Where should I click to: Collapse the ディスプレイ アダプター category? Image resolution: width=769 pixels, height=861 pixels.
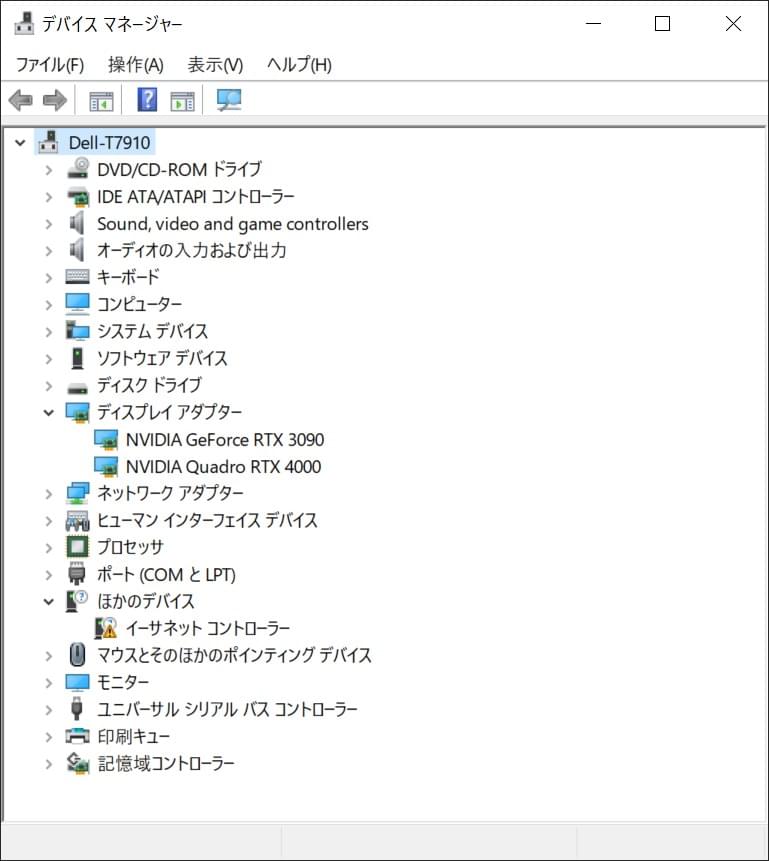tap(49, 412)
